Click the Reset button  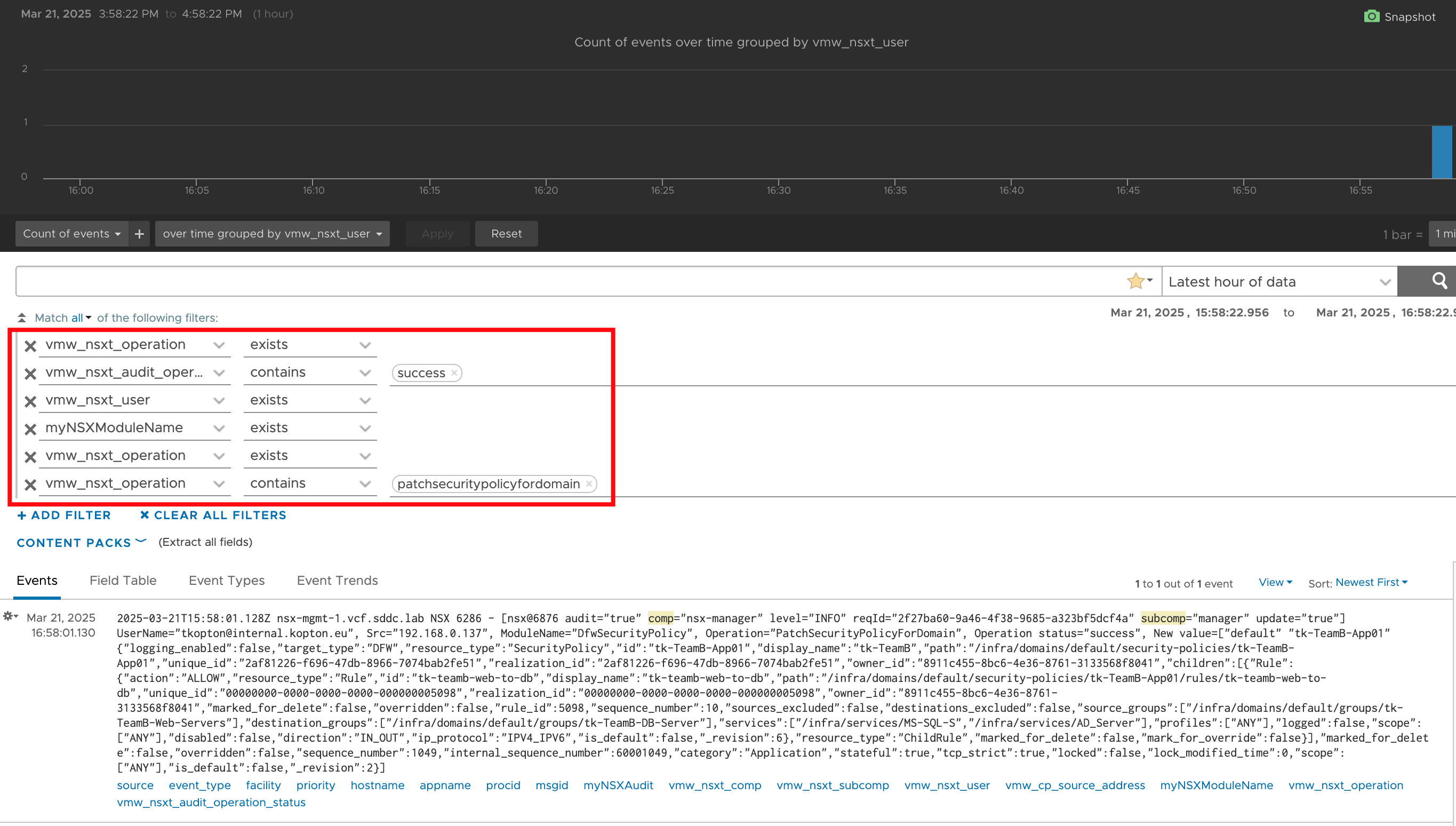[x=506, y=234]
